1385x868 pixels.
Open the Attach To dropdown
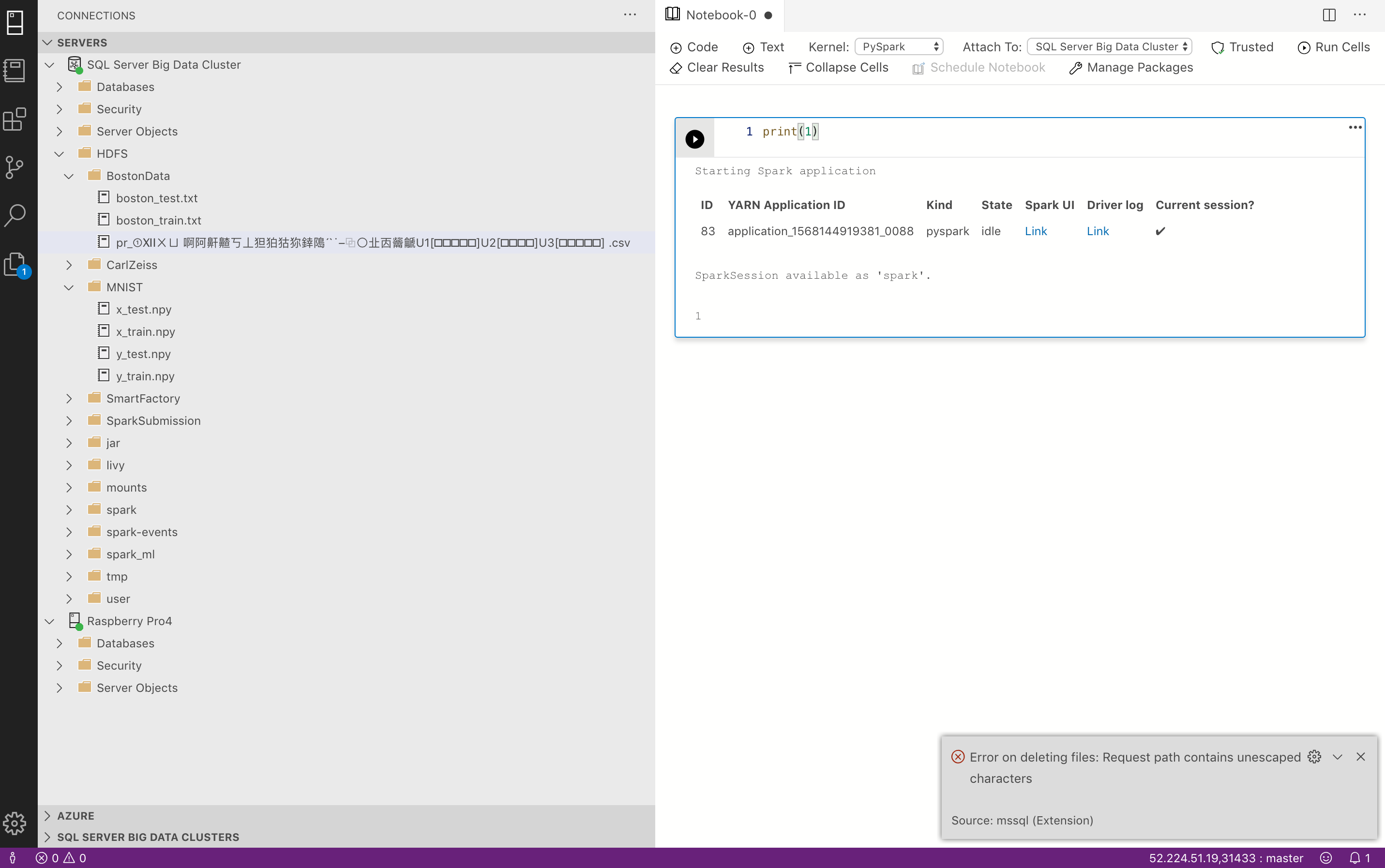tap(1109, 46)
